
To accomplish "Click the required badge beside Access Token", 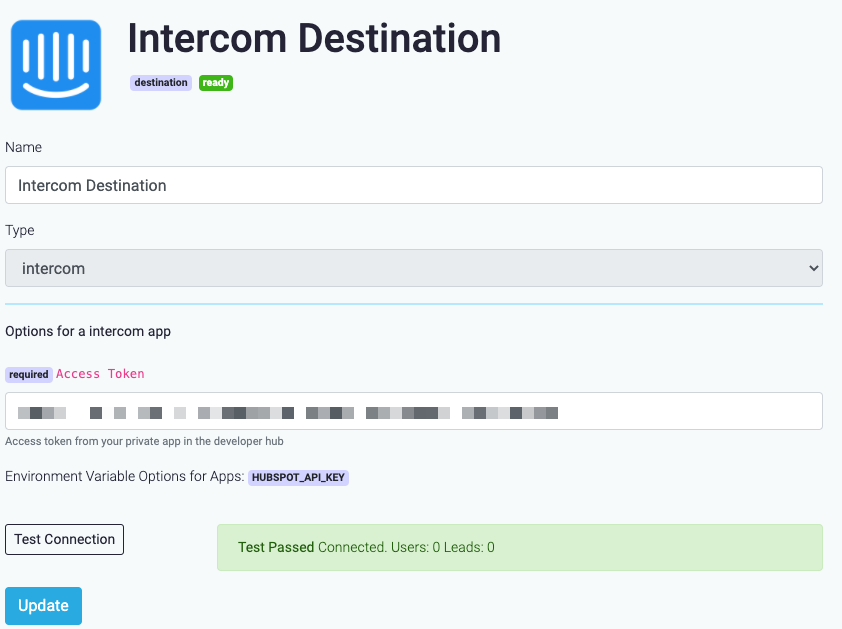I will point(28,374).
